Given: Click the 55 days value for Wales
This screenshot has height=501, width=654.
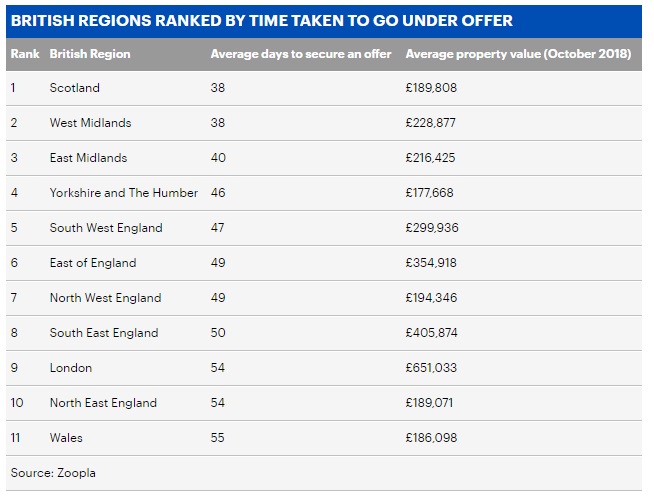Looking at the screenshot, I should tap(218, 438).
